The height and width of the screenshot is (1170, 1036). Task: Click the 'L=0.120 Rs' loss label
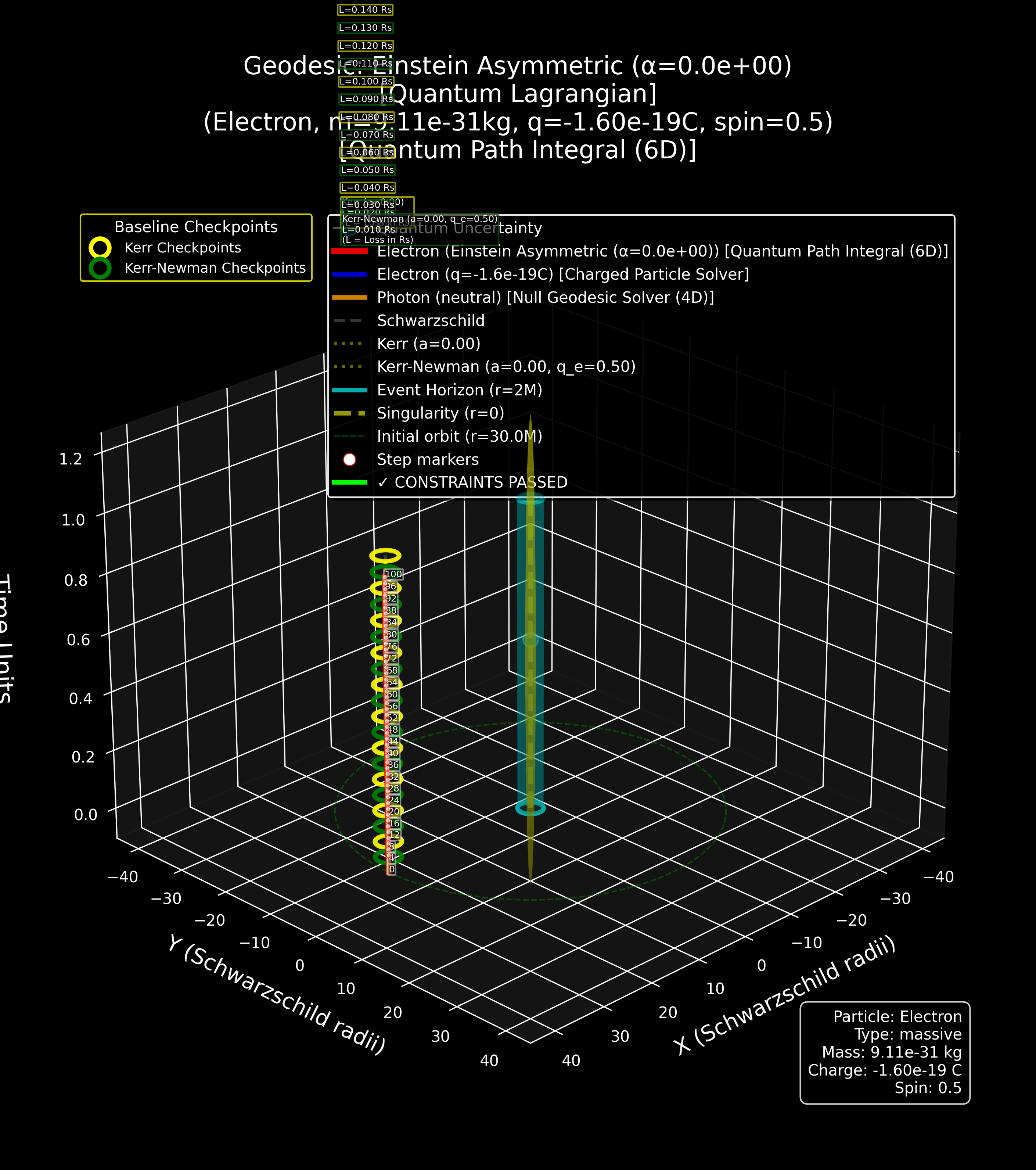[365, 46]
